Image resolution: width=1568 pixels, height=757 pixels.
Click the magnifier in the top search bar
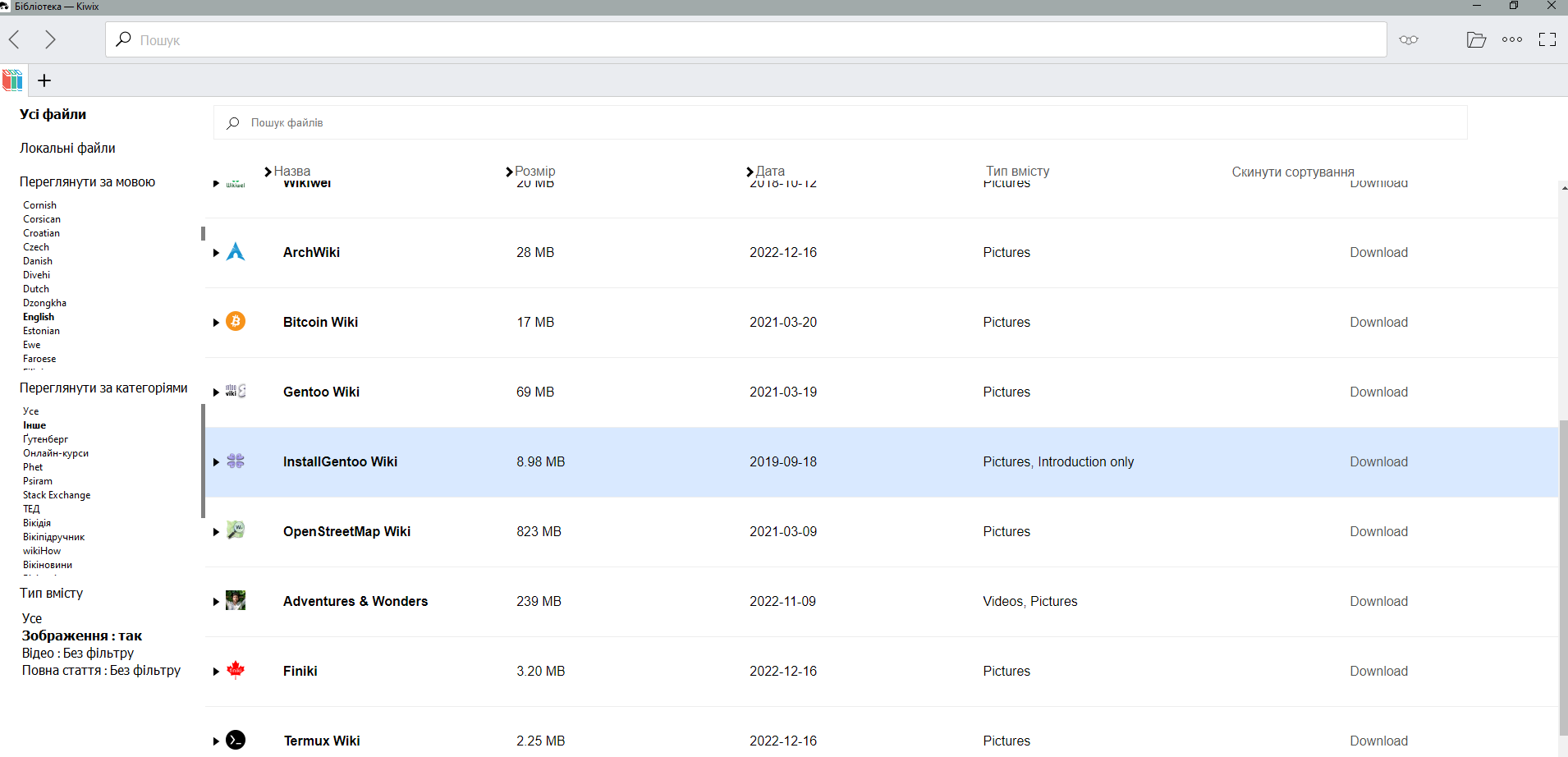point(123,39)
